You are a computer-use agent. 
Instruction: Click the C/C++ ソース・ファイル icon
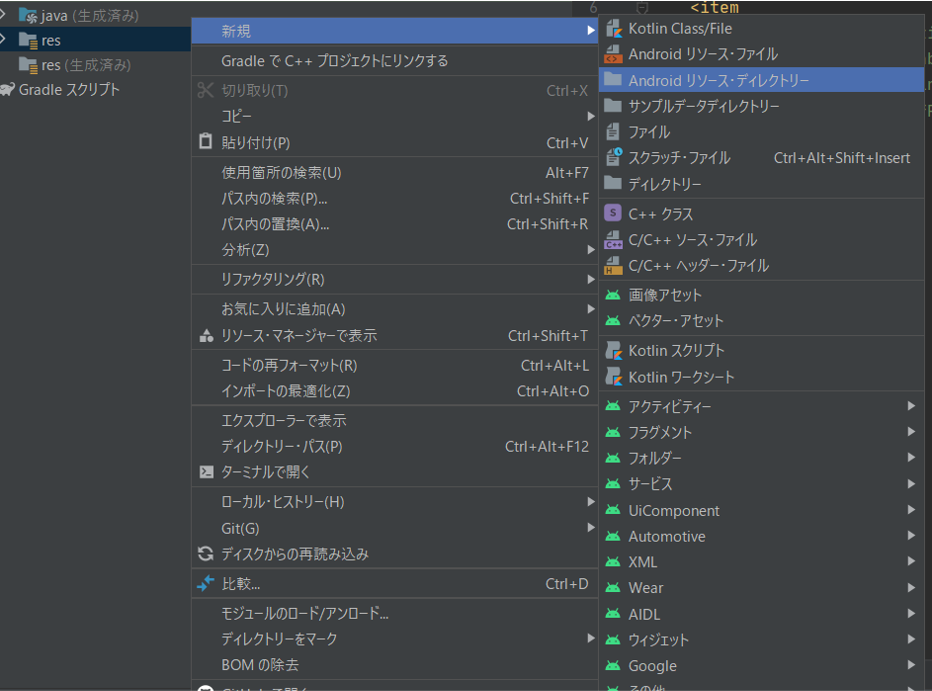point(613,239)
